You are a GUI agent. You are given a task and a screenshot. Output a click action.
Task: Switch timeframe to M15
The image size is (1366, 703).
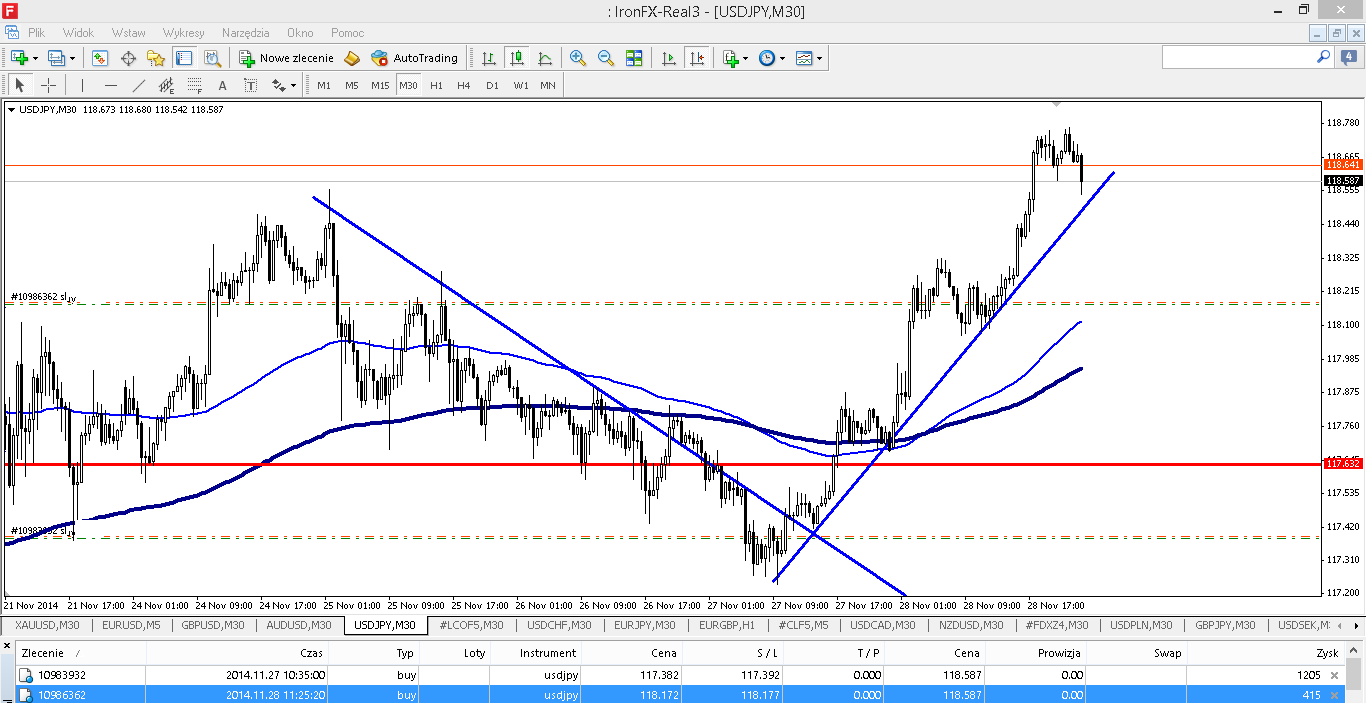(x=380, y=85)
